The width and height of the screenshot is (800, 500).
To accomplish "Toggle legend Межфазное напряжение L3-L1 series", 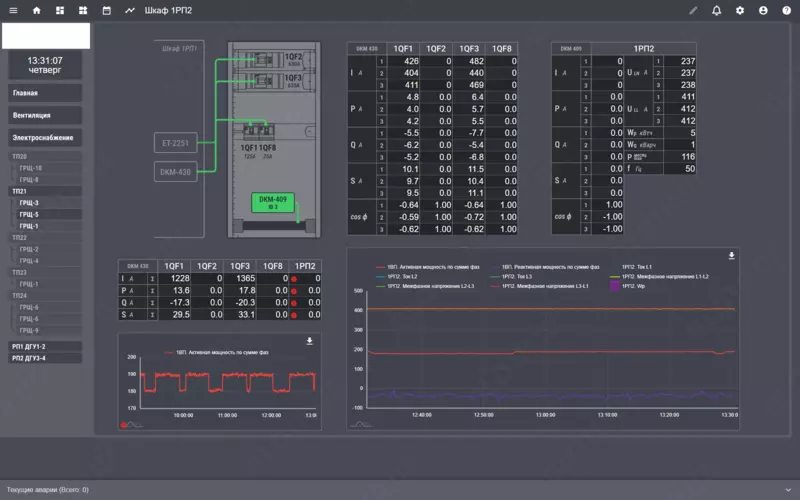I will pos(540,286).
